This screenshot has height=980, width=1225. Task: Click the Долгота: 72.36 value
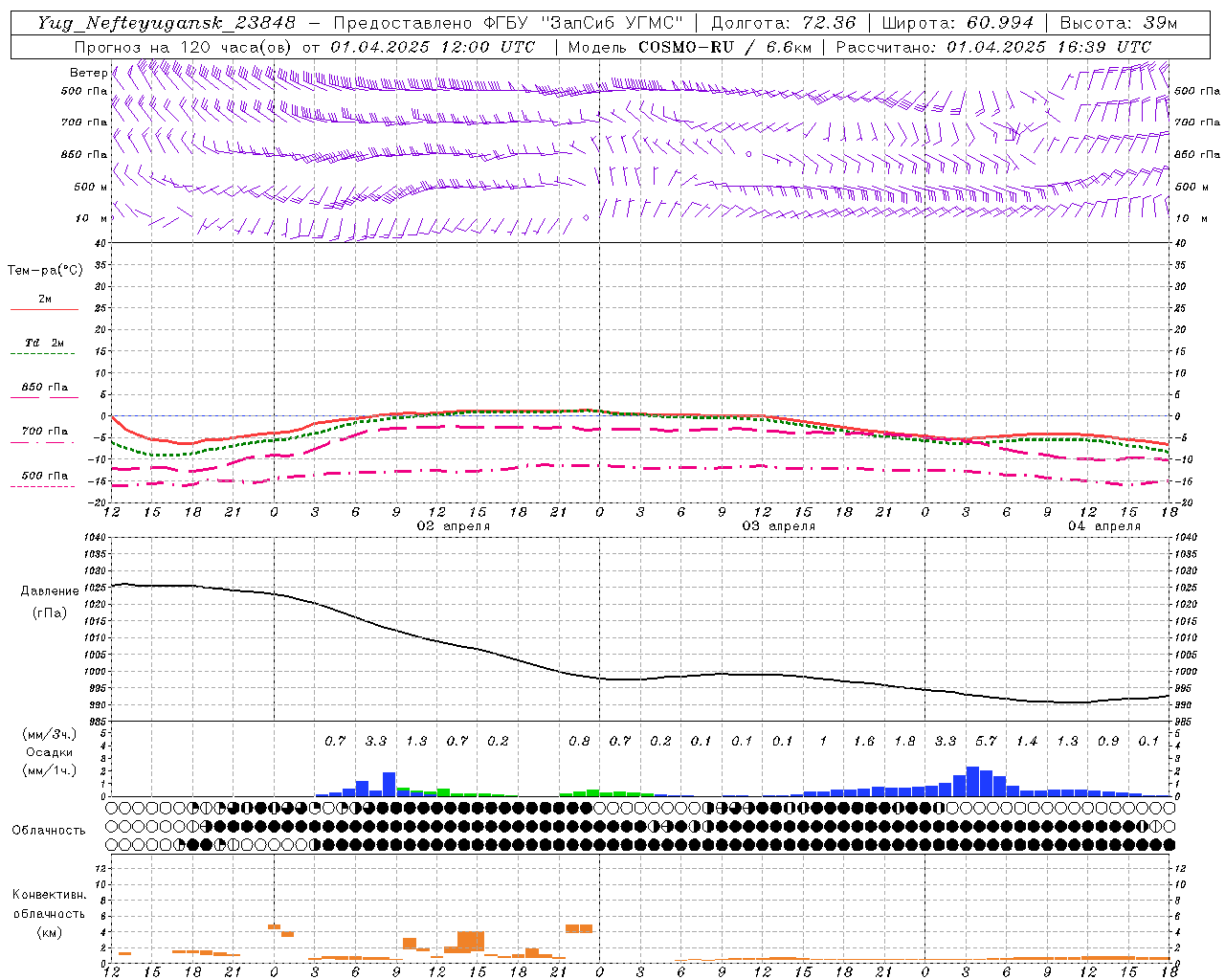784,23
